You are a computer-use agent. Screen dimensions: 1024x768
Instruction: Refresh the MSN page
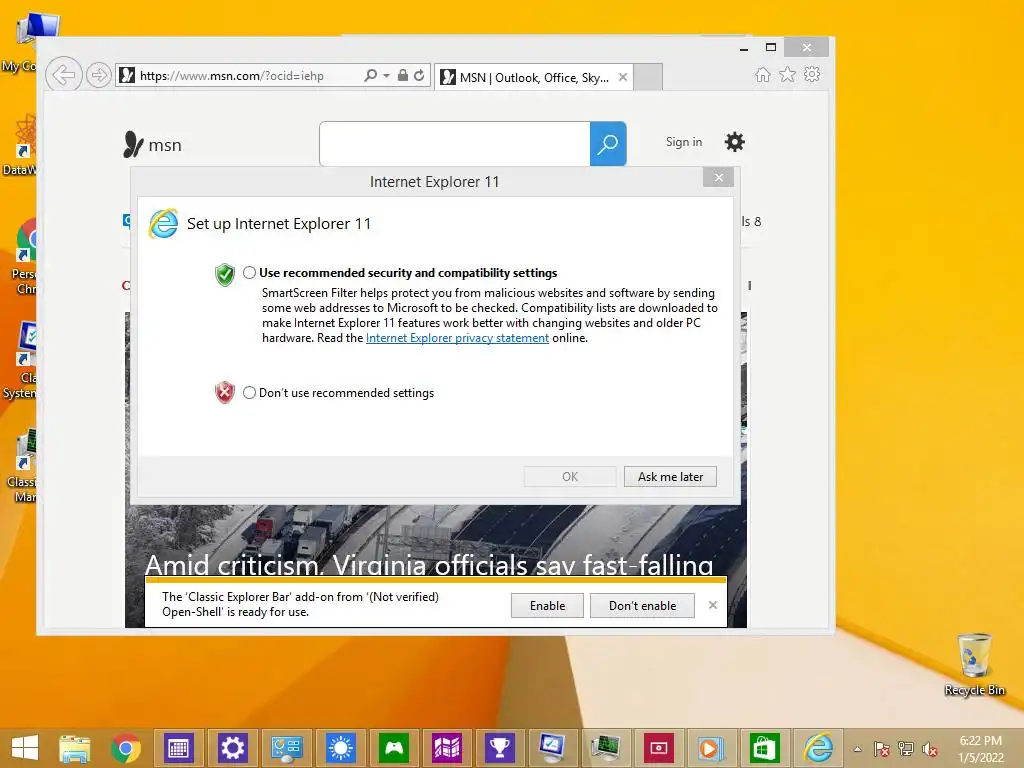(419, 76)
